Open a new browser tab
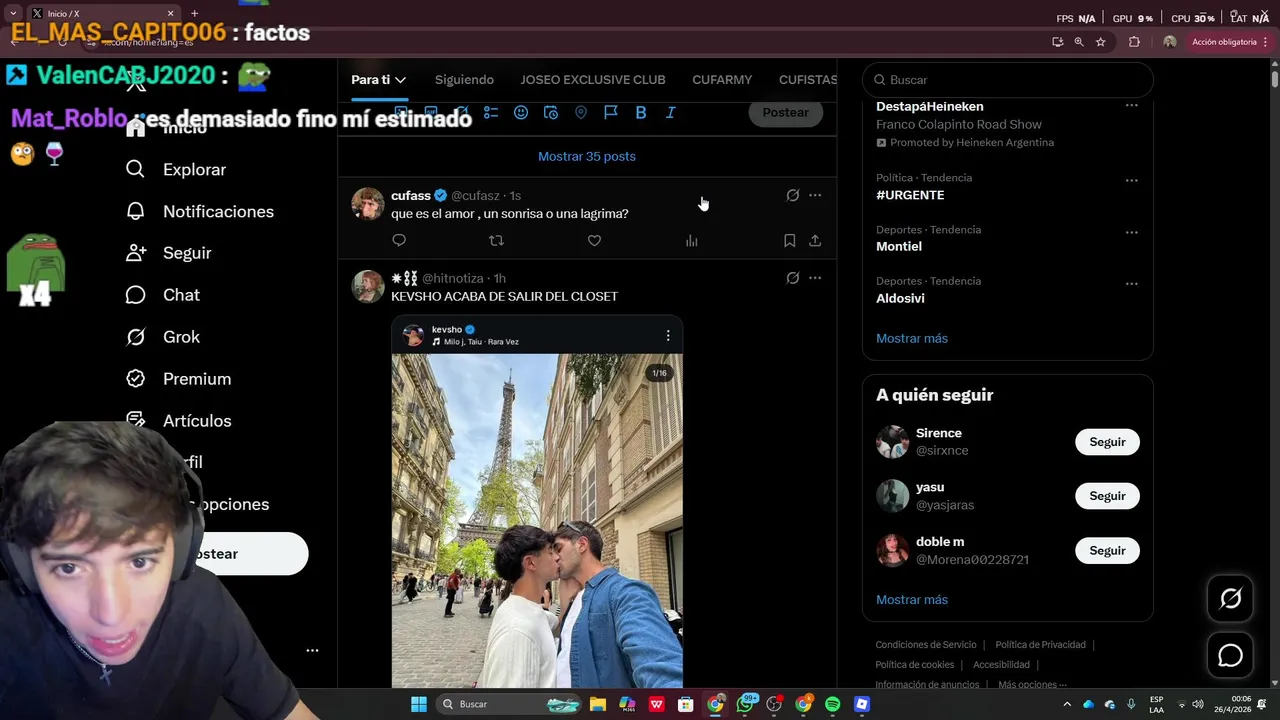 coord(194,14)
